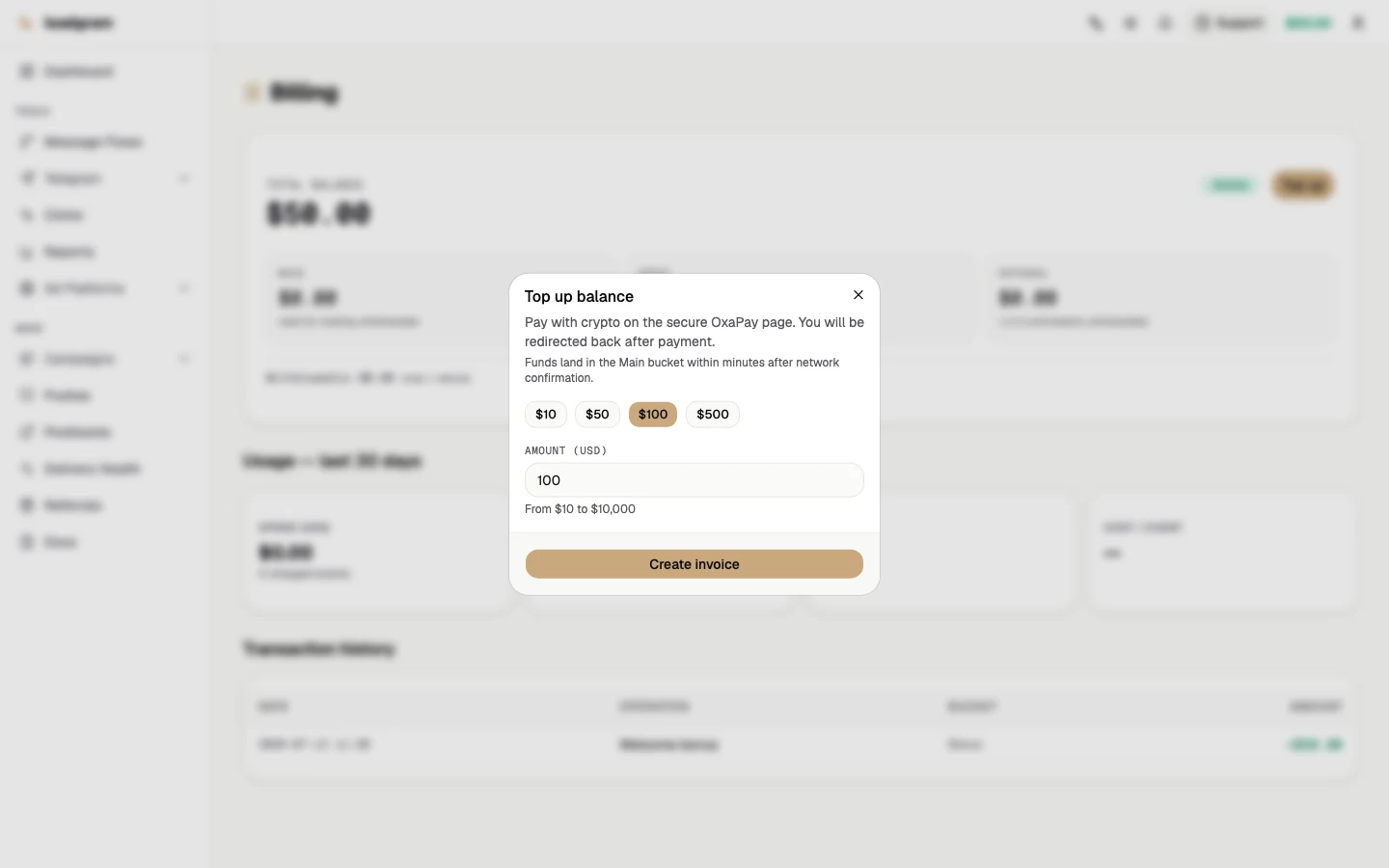Click the Proxies sidebar icon

(x=27, y=395)
